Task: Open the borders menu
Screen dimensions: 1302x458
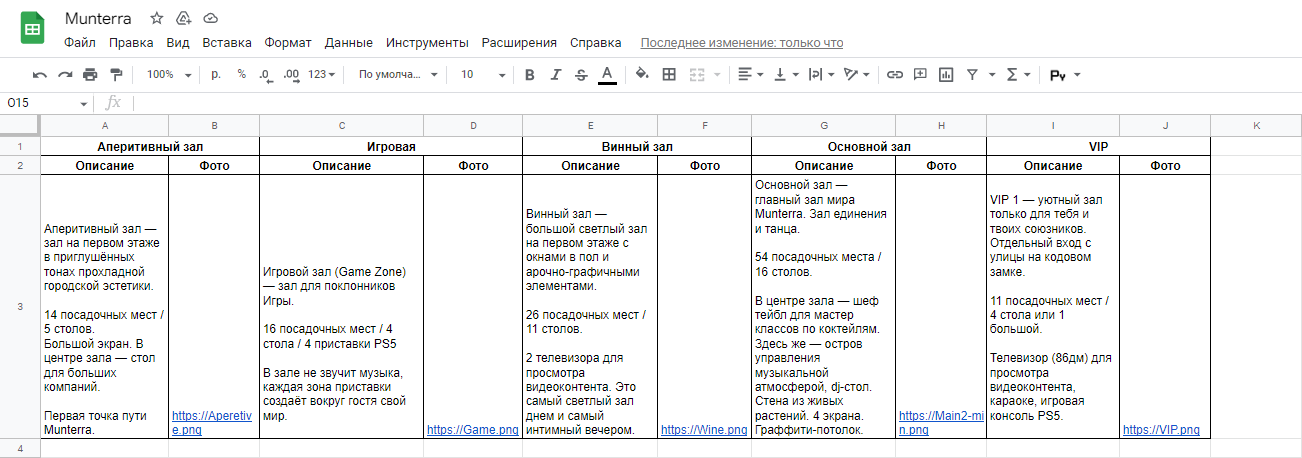Action: click(x=668, y=74)
